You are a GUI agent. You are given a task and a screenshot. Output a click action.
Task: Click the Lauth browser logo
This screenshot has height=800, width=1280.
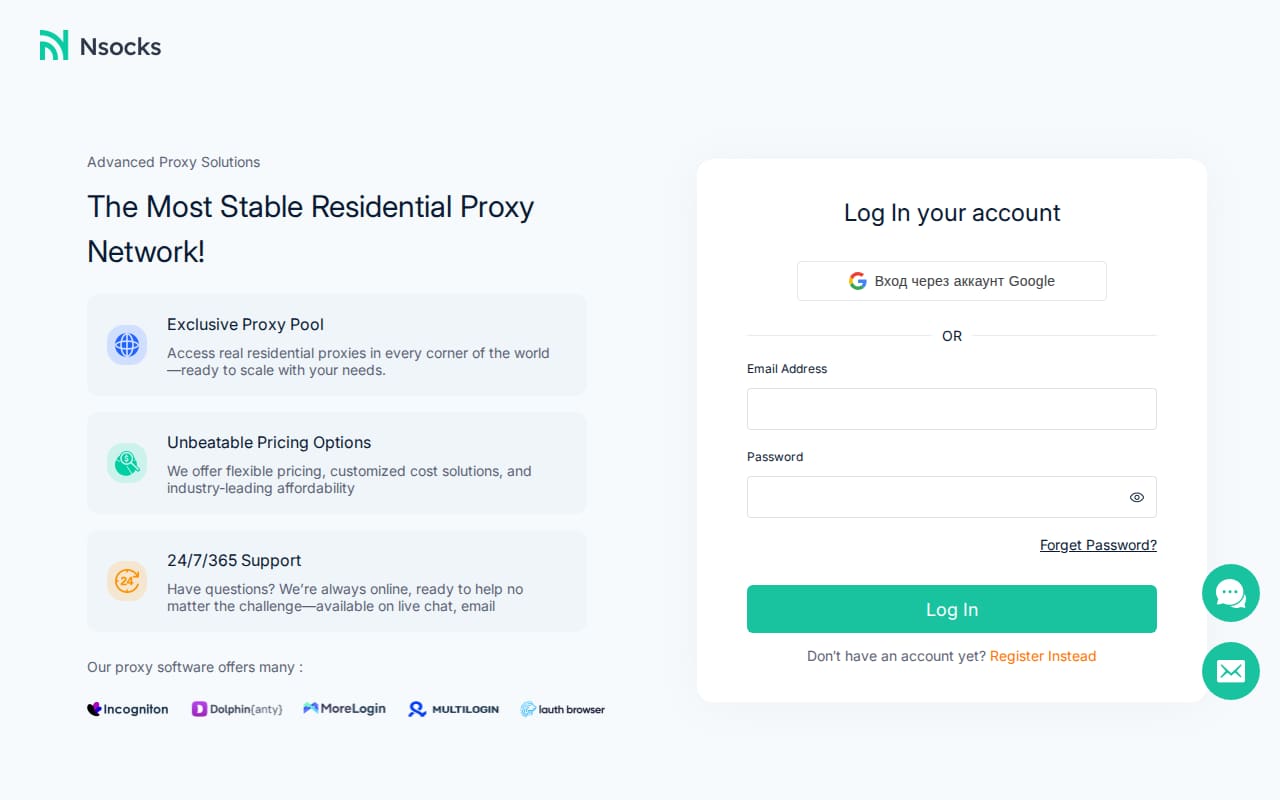[x=563, y=709]
